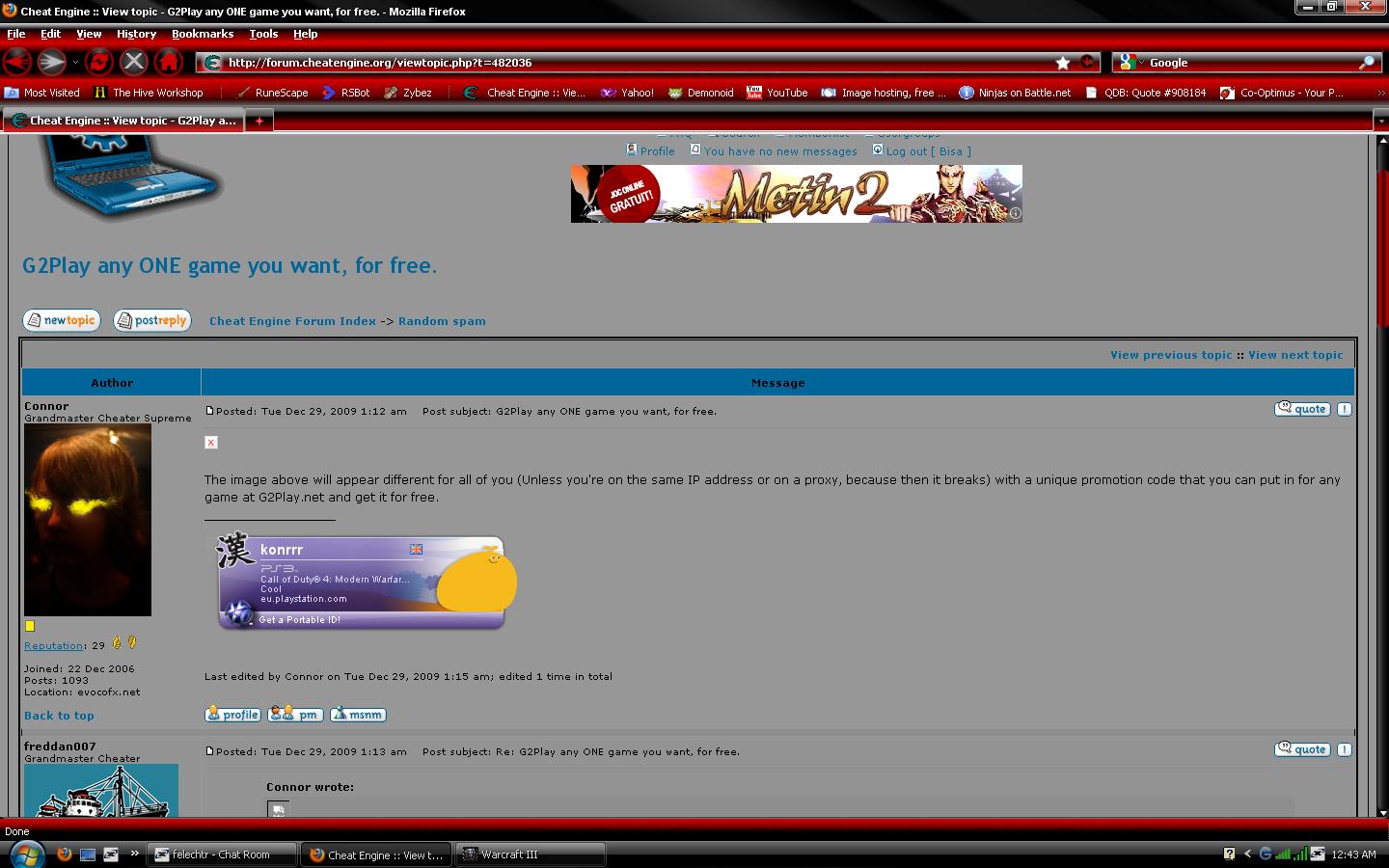This screenshot has width=1389, height=868.
Task: Open Connor's Reputation link
Action: (x=53, y=646)
